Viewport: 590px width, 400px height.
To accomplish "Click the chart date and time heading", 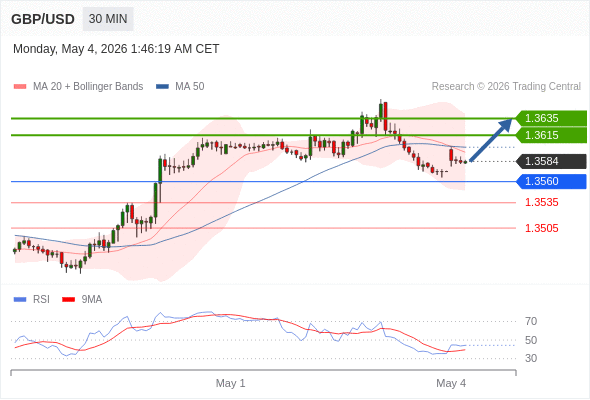I will pyautogui.click(x=116, y=49).
